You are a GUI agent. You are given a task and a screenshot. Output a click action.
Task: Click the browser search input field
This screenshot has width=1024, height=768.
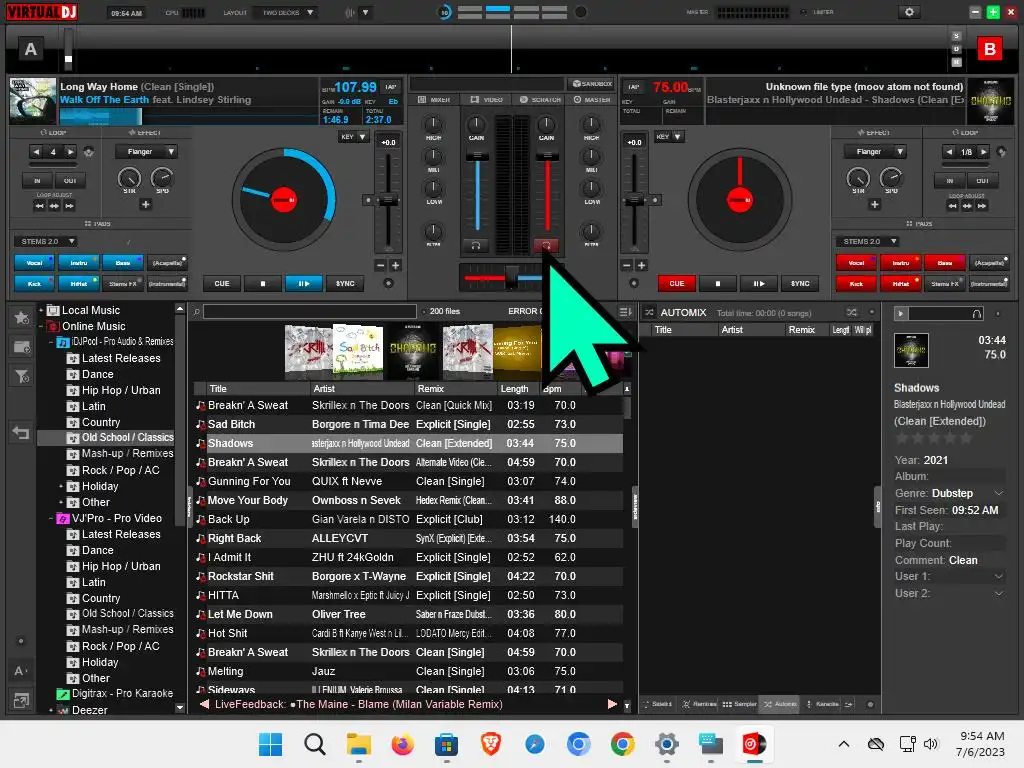click(x=310, y=312)
